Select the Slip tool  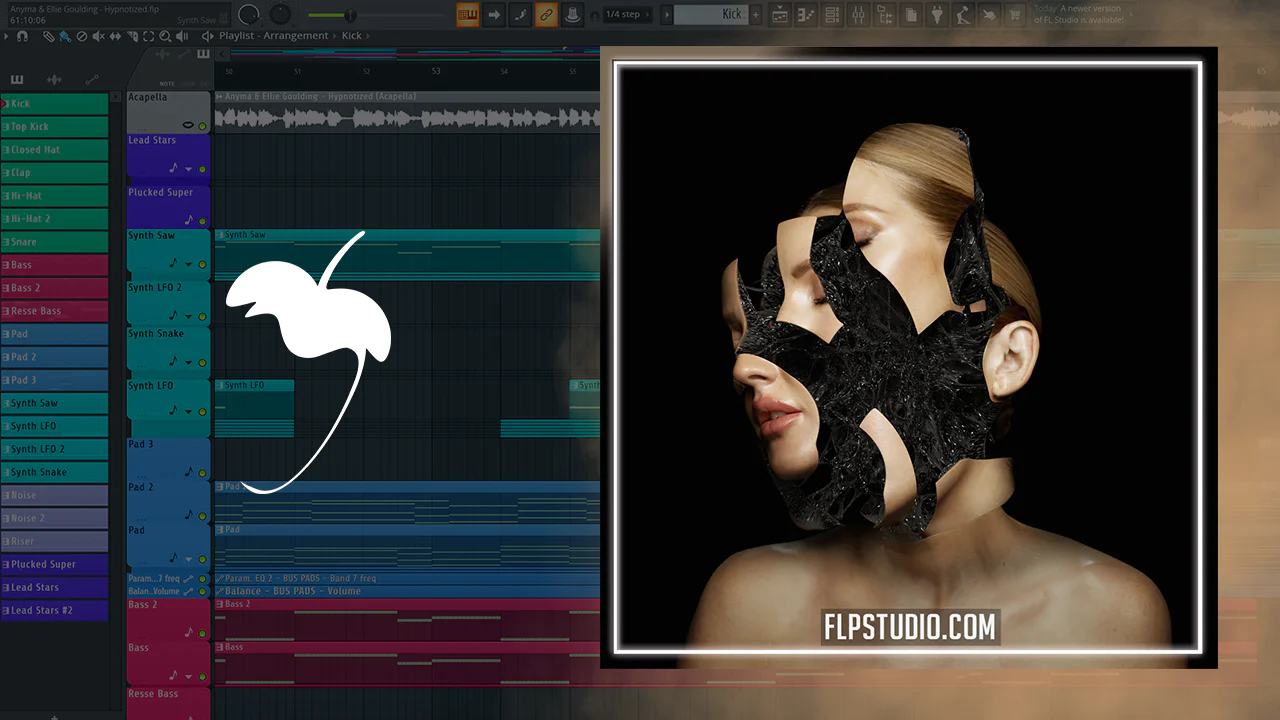click(x=116, y=36)
